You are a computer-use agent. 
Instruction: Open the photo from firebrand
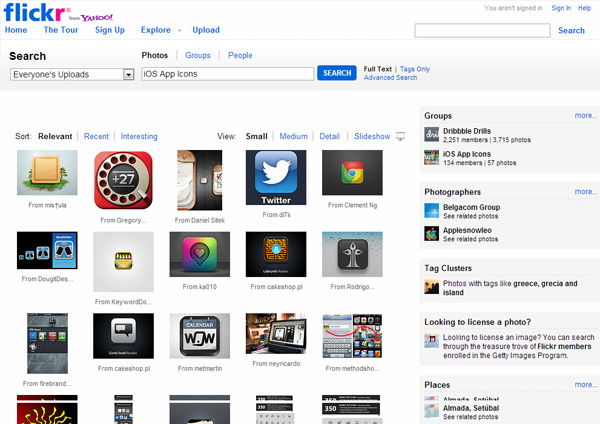pyautogui.click(x=47, y=343)
